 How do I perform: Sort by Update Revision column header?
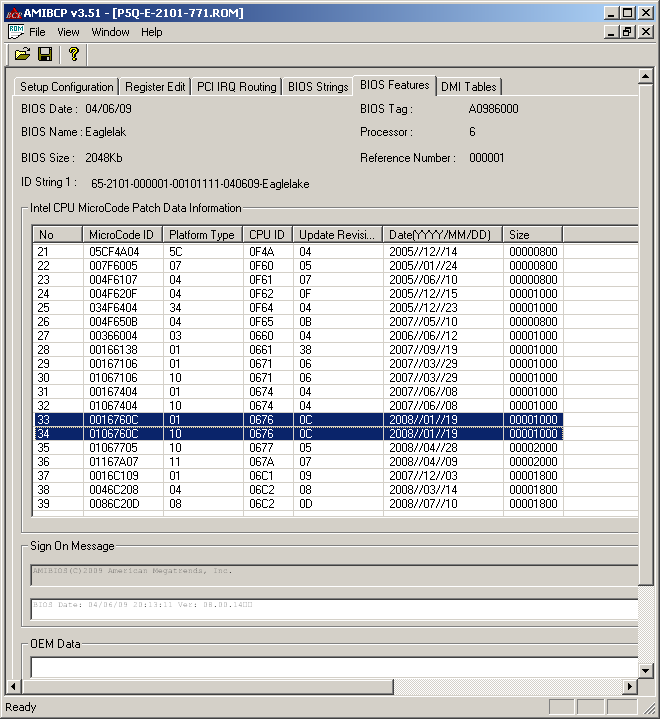click(x=338, y=234)
